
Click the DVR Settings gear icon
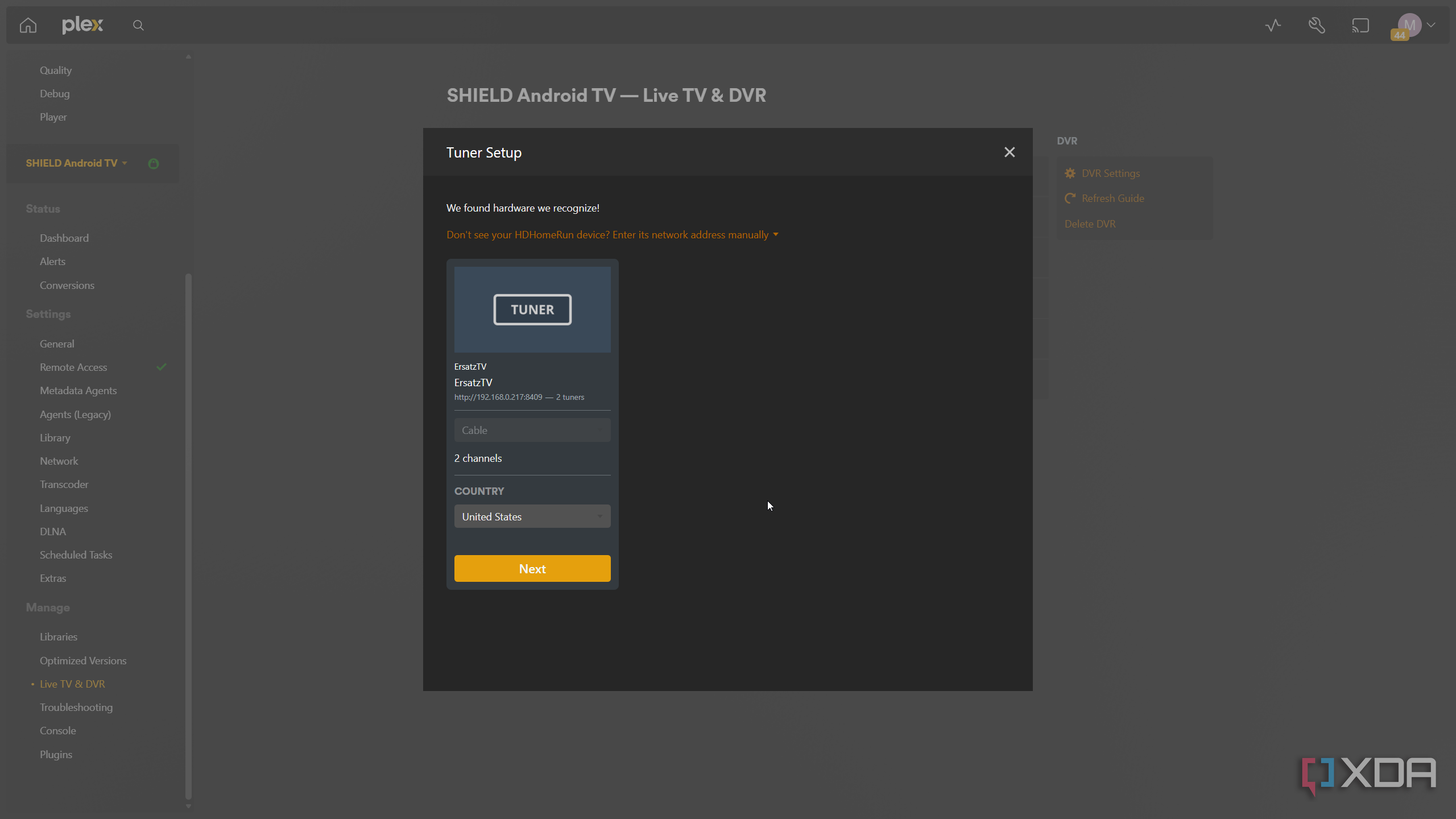1070,173
